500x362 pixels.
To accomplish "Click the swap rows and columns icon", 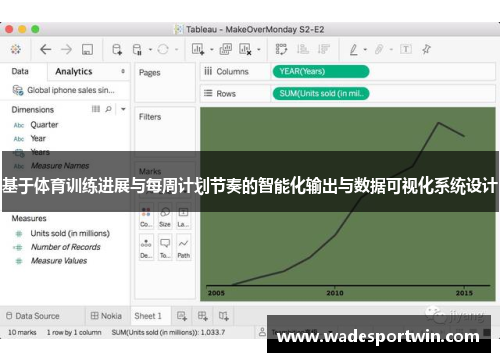I will 281,49.
